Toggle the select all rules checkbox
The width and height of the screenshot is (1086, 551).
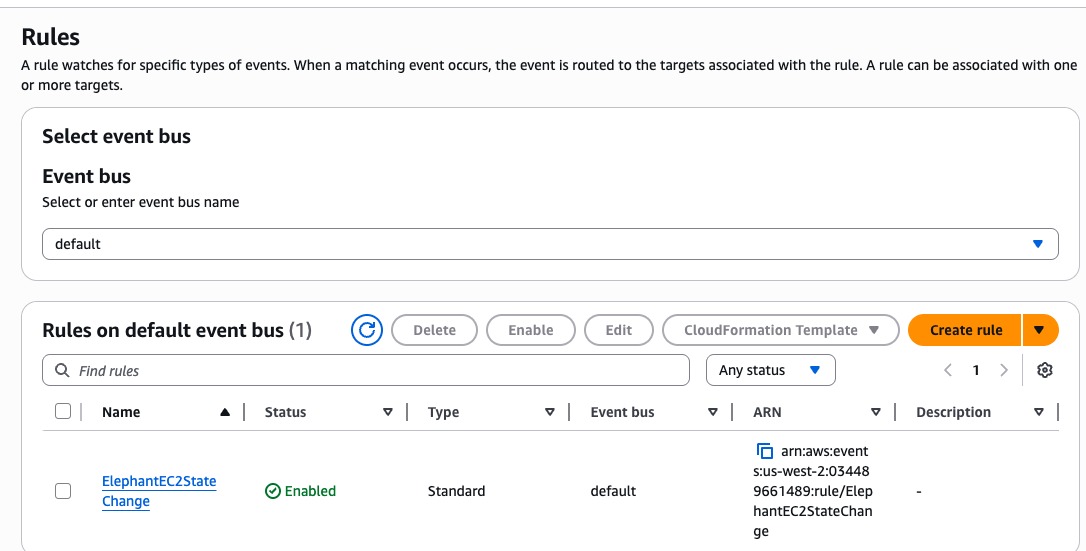pos(63,412)
